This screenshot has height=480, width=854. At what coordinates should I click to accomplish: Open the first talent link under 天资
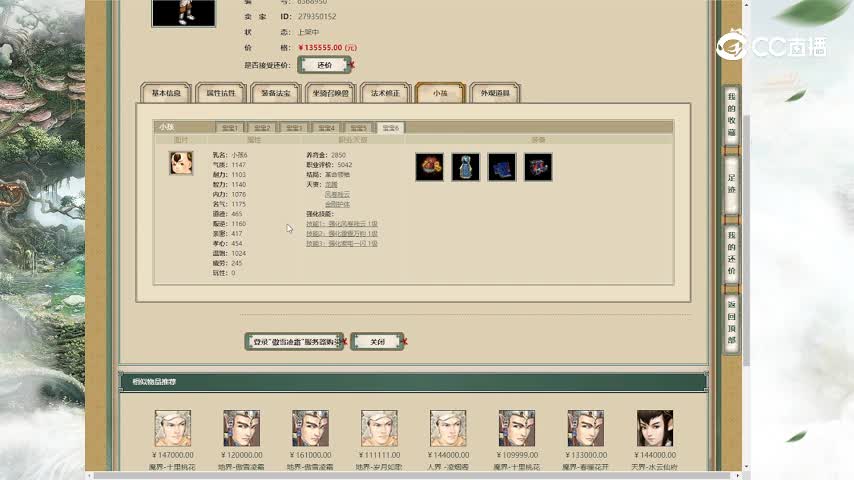pos(331,185)
